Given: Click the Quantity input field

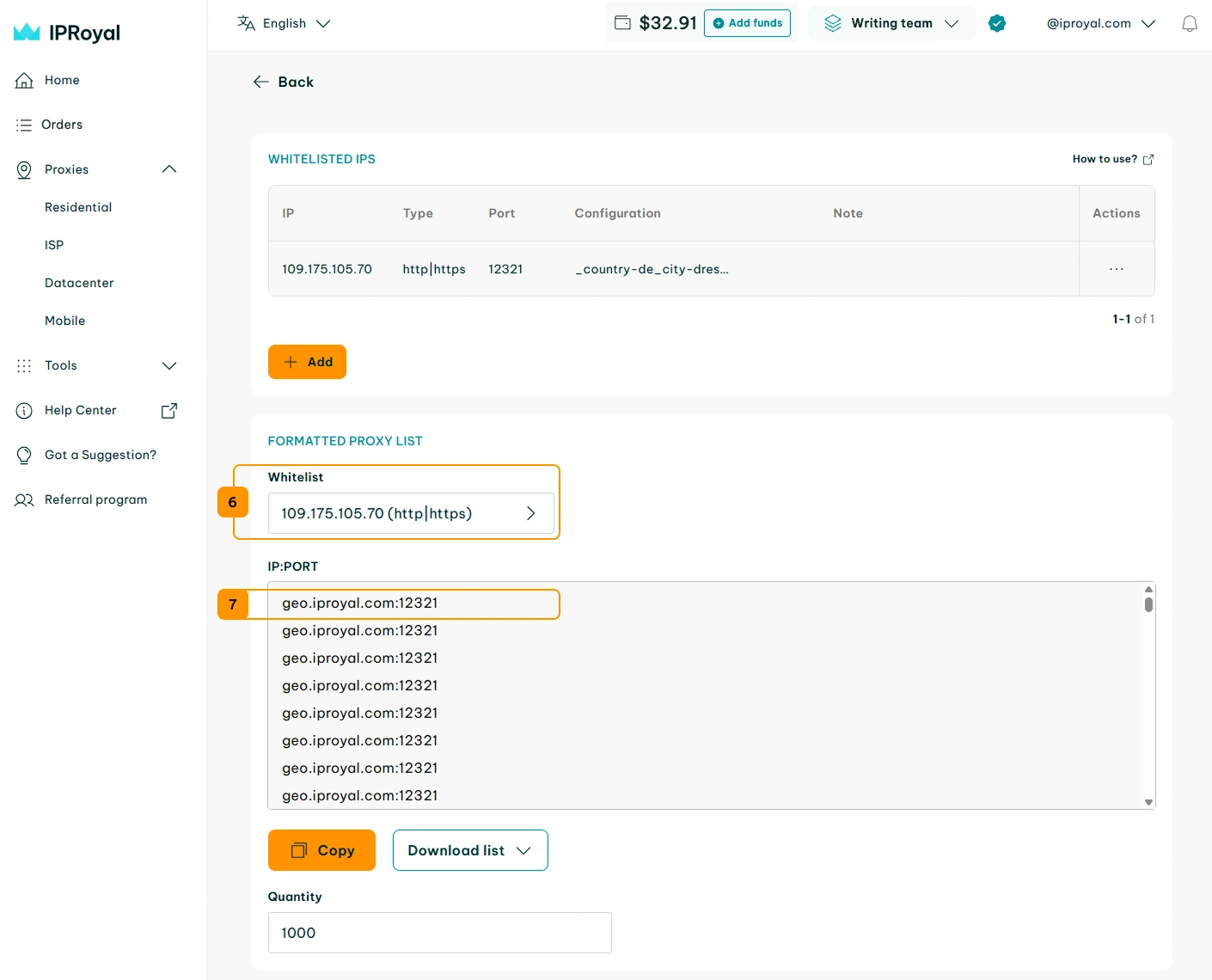Looking at the screenshot, I should [x=440, y=933].
